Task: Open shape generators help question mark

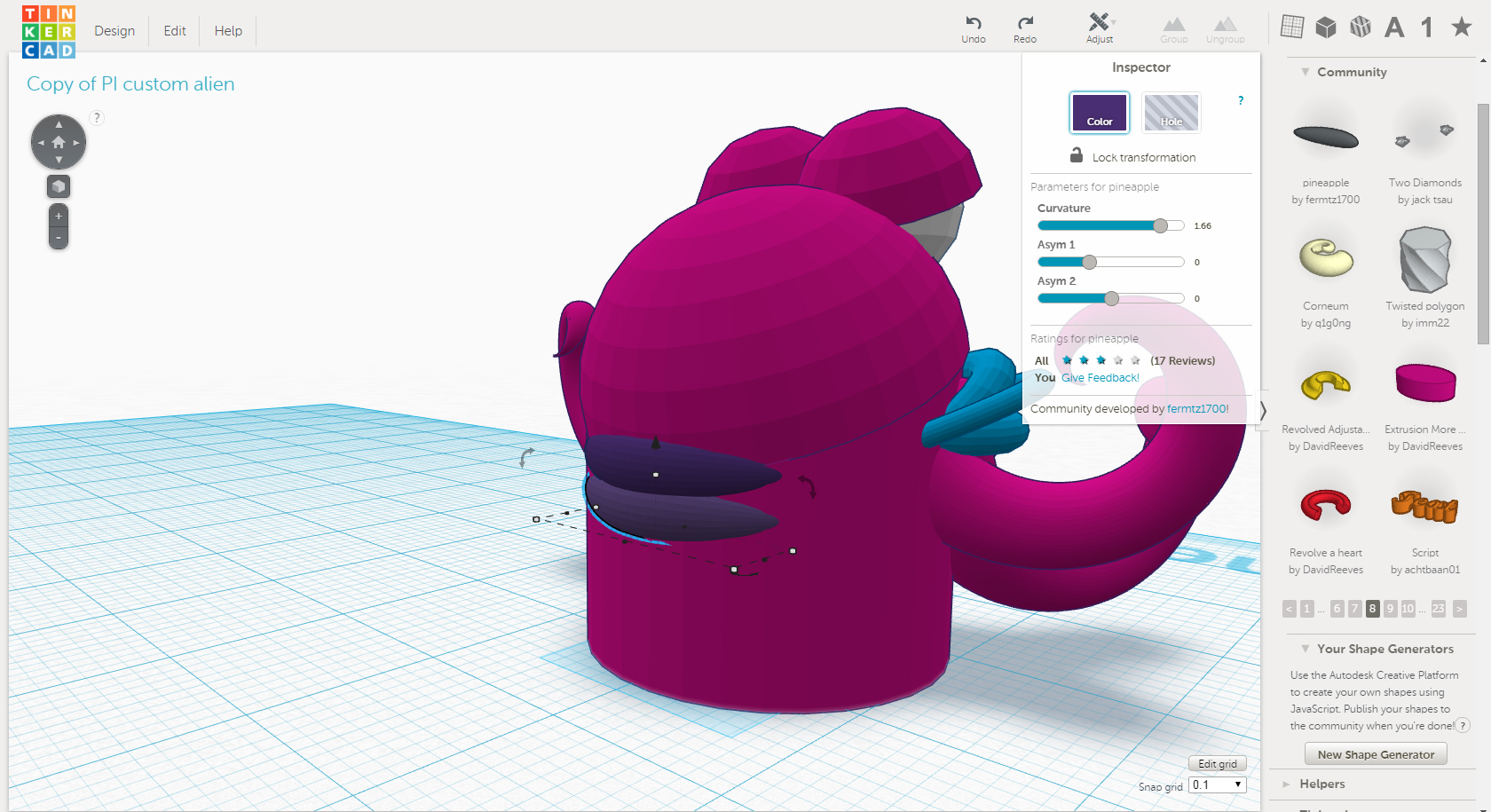Action: (x=1463, y=726)
